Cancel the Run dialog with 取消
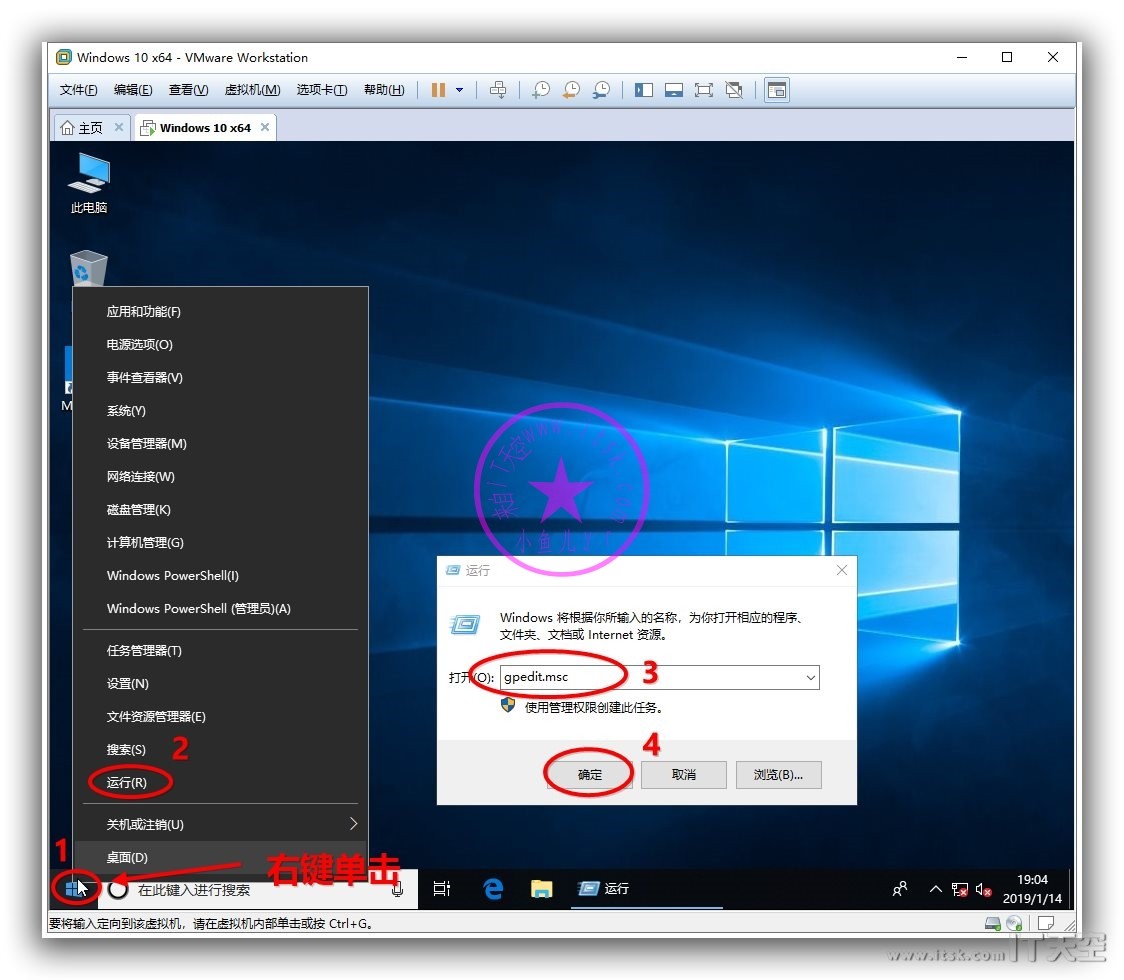Viewport: 1124px width, 980px height. (684, 775)
